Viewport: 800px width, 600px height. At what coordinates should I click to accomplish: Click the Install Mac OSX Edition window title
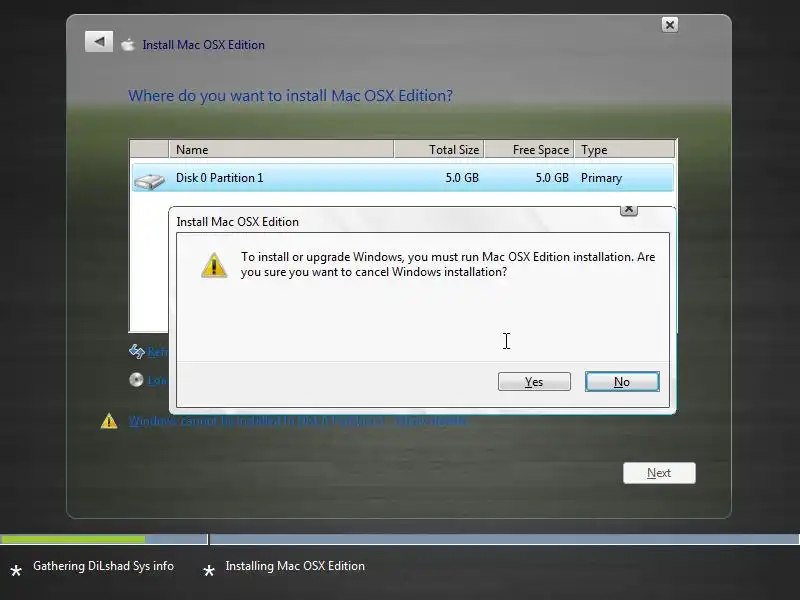pyautogui.click(x=203, y=45)
